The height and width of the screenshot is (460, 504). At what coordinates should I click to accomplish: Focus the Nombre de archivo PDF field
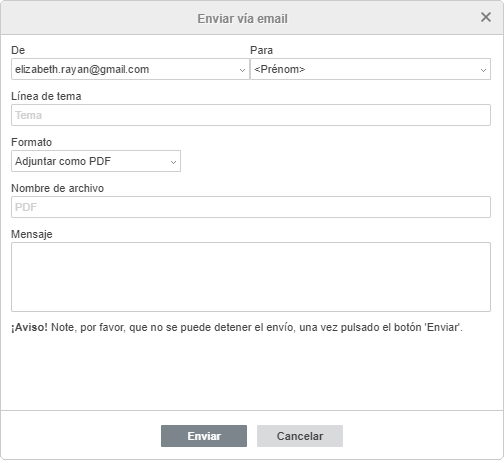pyautogui.click(x=251, y=207)
